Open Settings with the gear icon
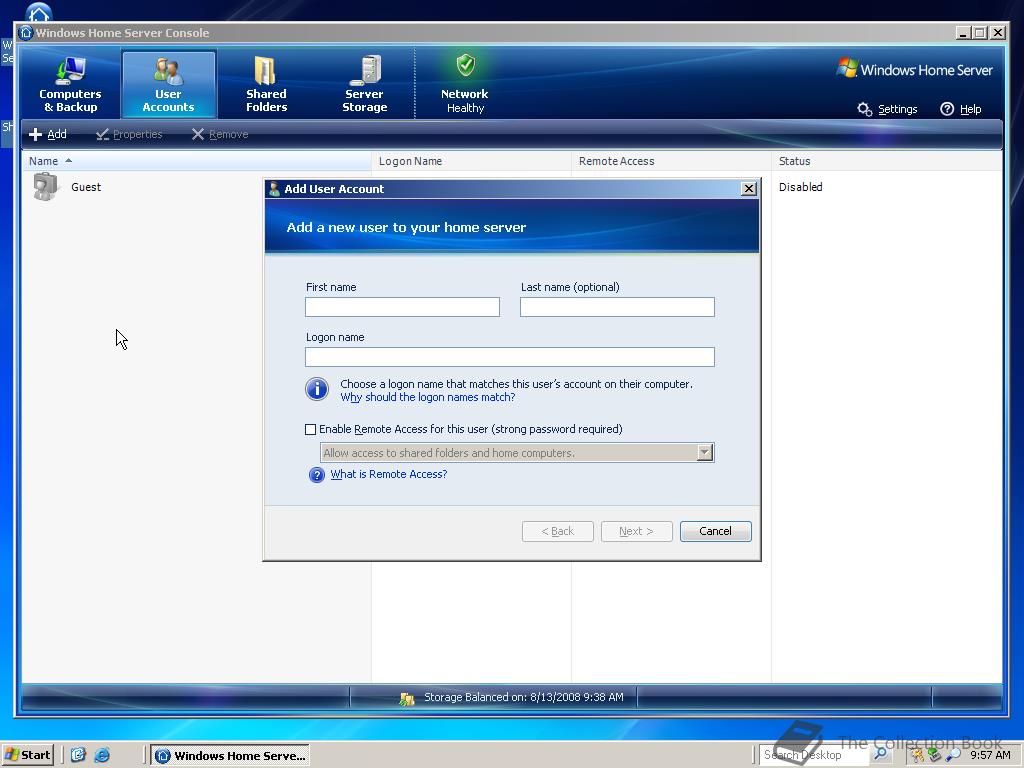The width and height of the screenshot is (1024, 768). point(888,109)
